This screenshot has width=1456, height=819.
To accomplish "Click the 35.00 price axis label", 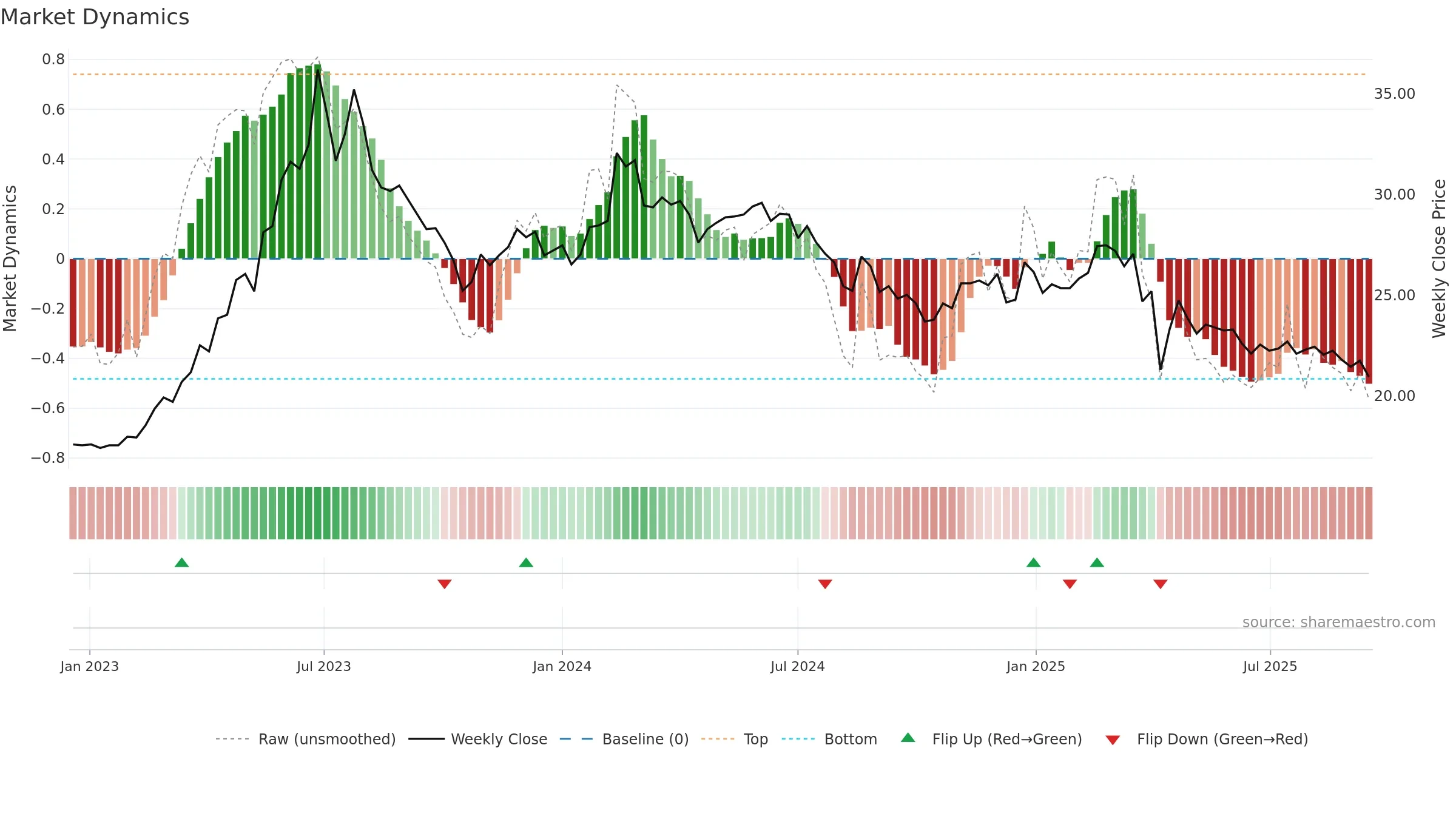I will point(1395,94).
